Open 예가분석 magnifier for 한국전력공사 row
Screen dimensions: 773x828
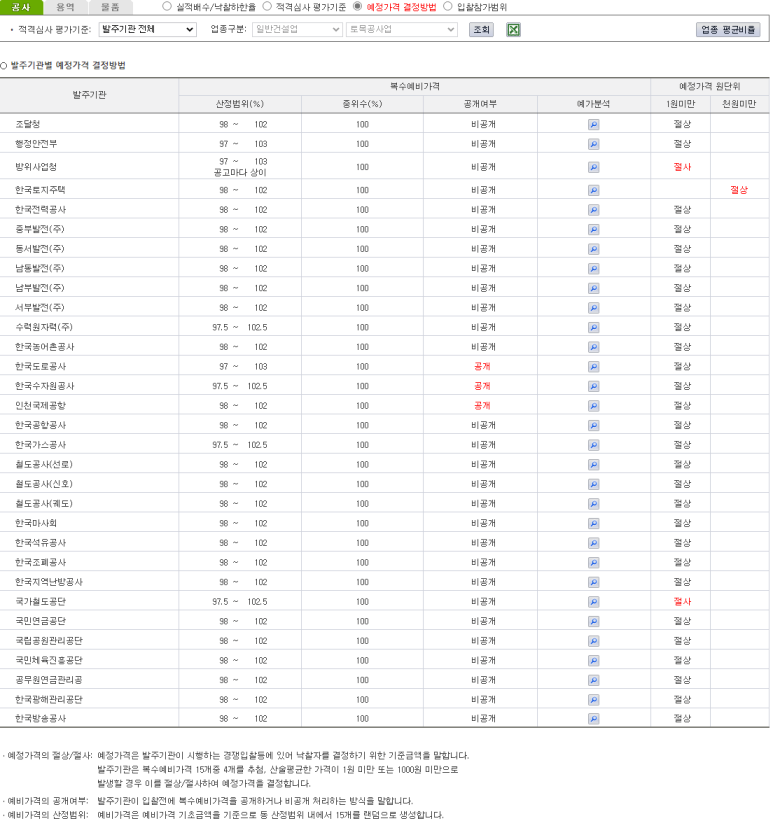tap(593, 210)
